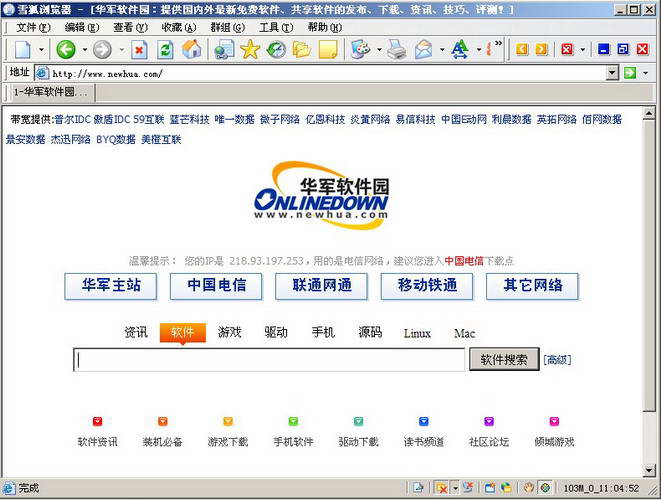
Task: Print the page with the printer icon
Action: (x=396, y=50)
